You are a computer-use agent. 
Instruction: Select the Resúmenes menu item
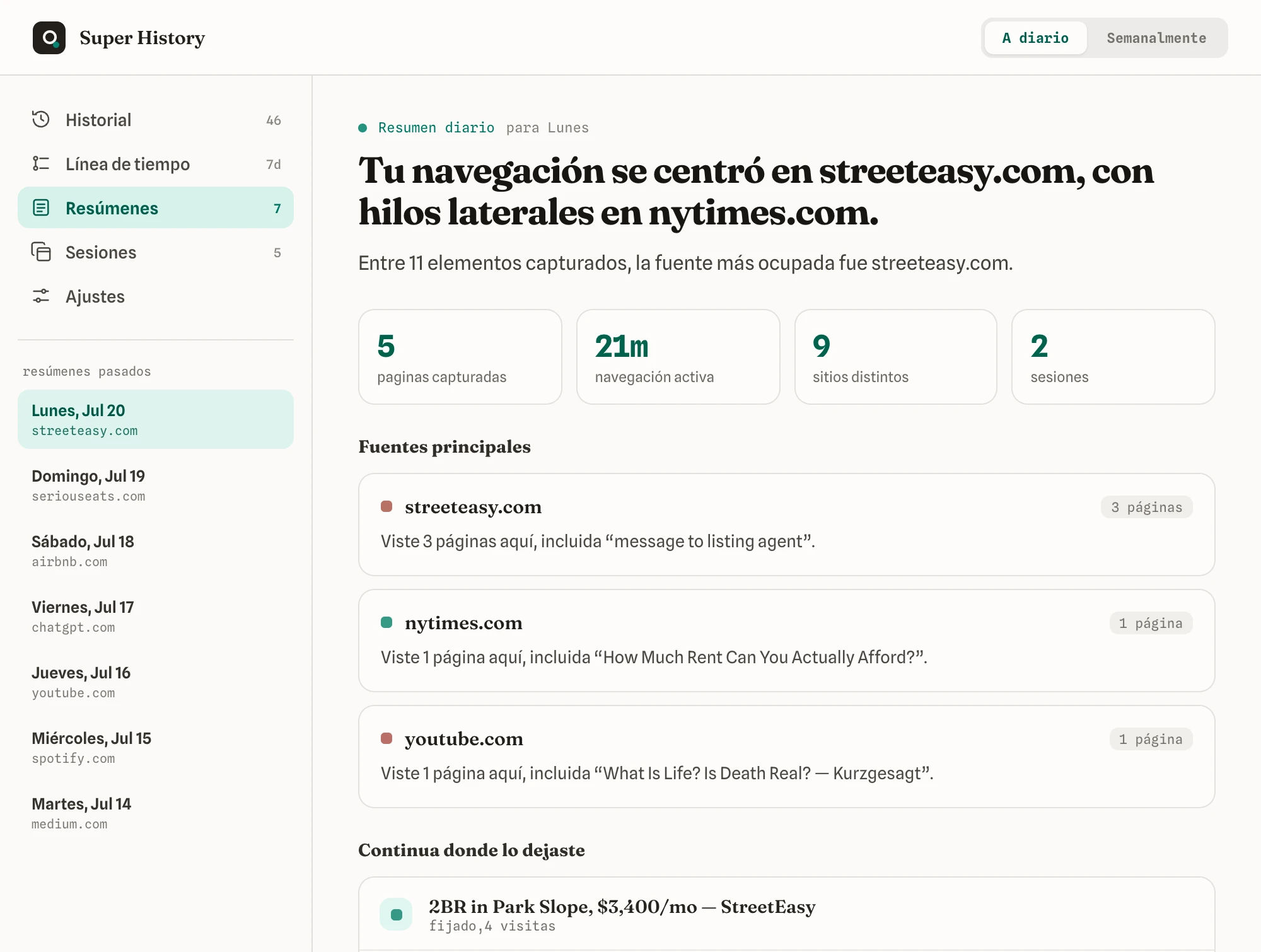tap(156, 208)
